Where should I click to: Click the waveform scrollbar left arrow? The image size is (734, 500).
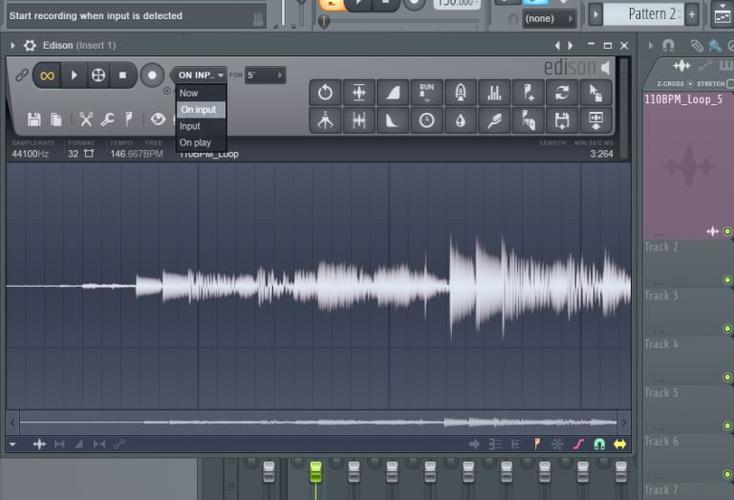(x=13, y=422)
